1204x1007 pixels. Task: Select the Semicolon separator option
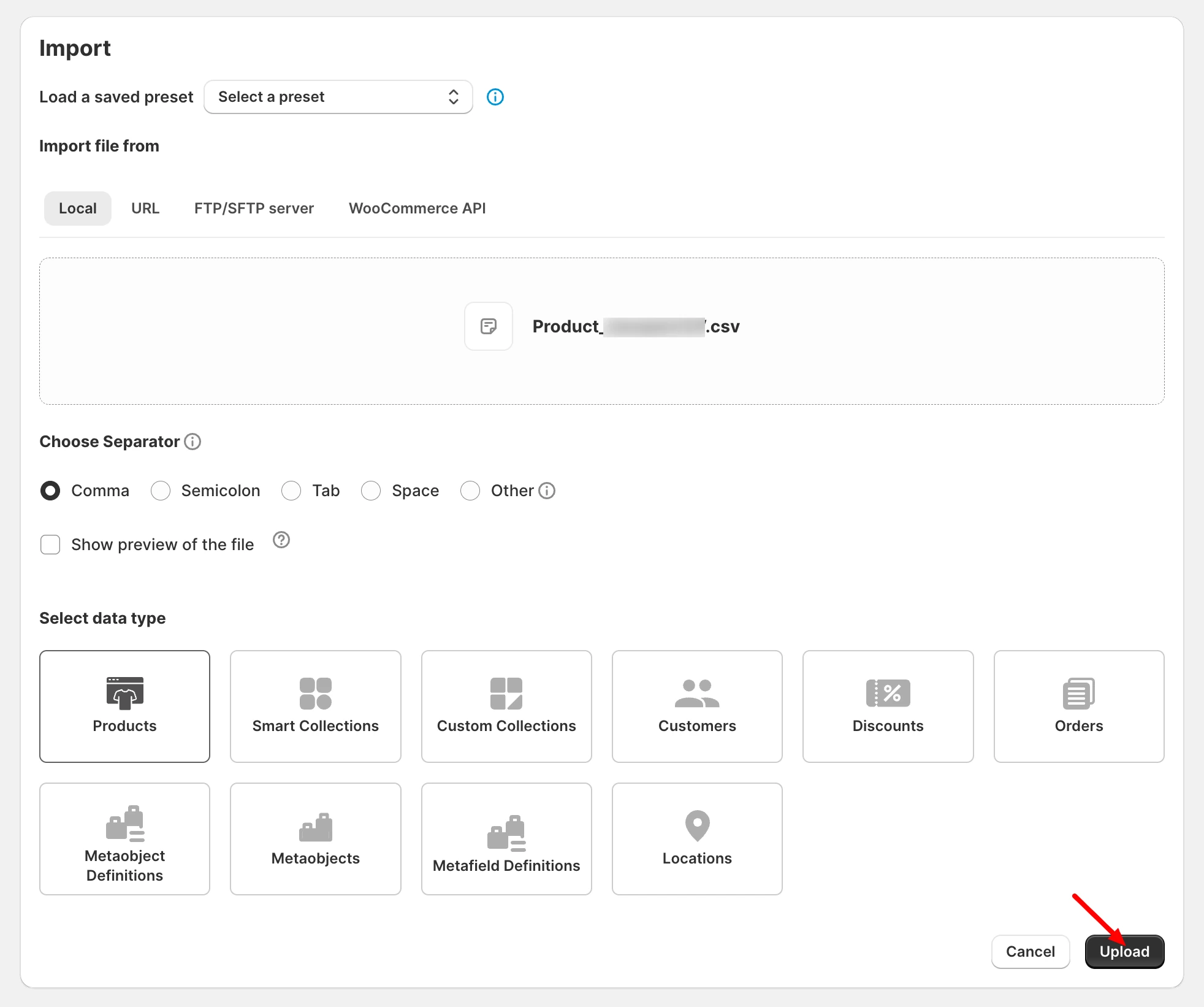pyautogui.click(x=161, y=491)
